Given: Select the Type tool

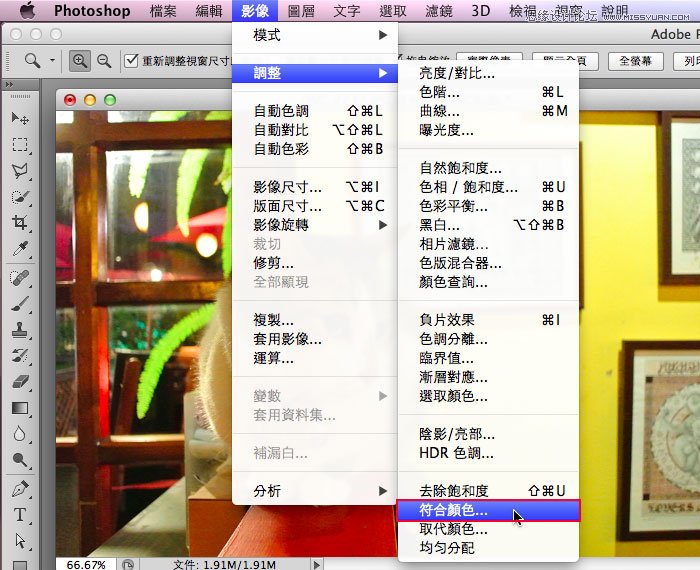Looking at the screenshot, I should [x=20, y=515].
